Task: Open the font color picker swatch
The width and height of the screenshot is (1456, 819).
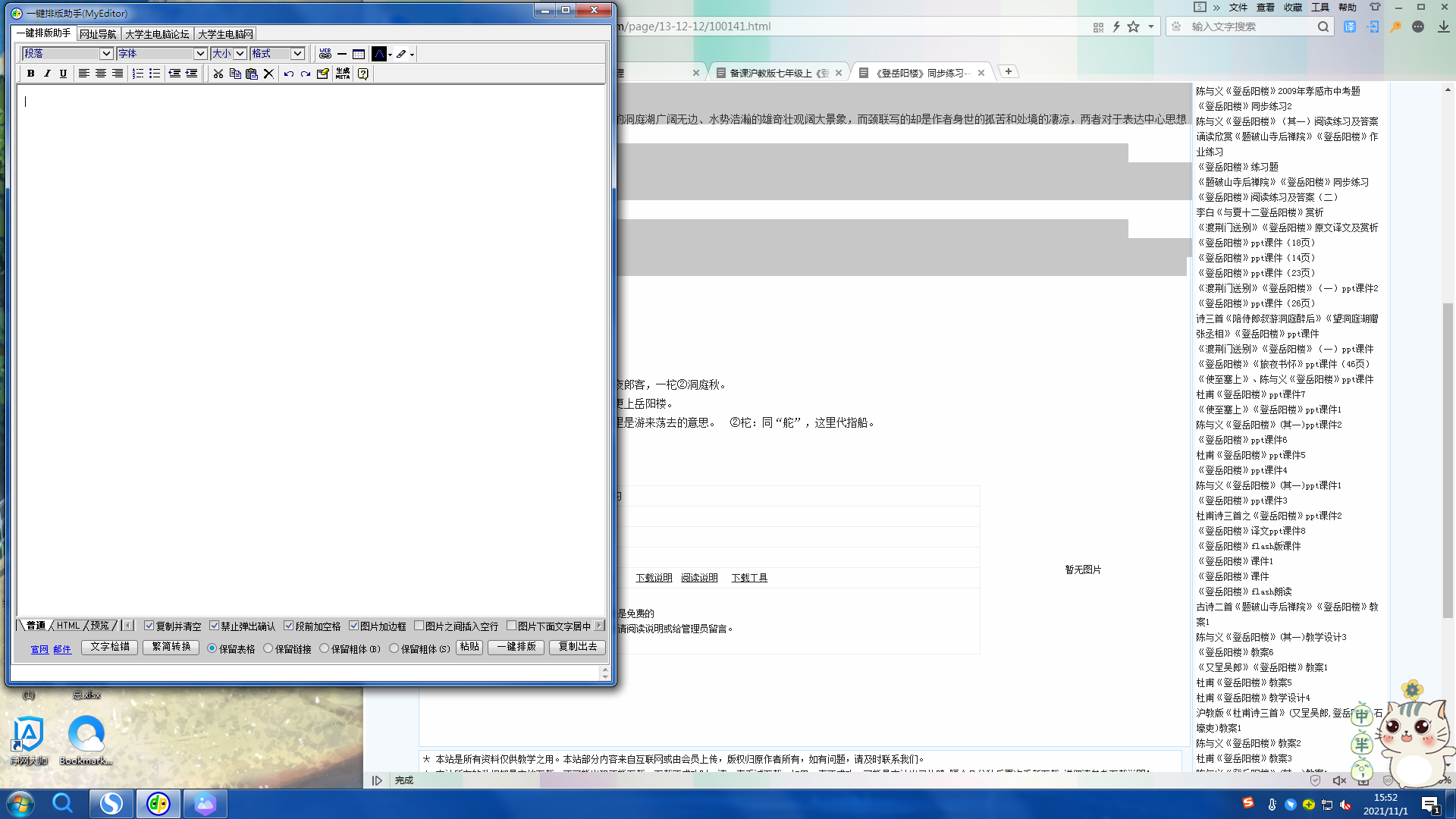Action: point(379,54)
